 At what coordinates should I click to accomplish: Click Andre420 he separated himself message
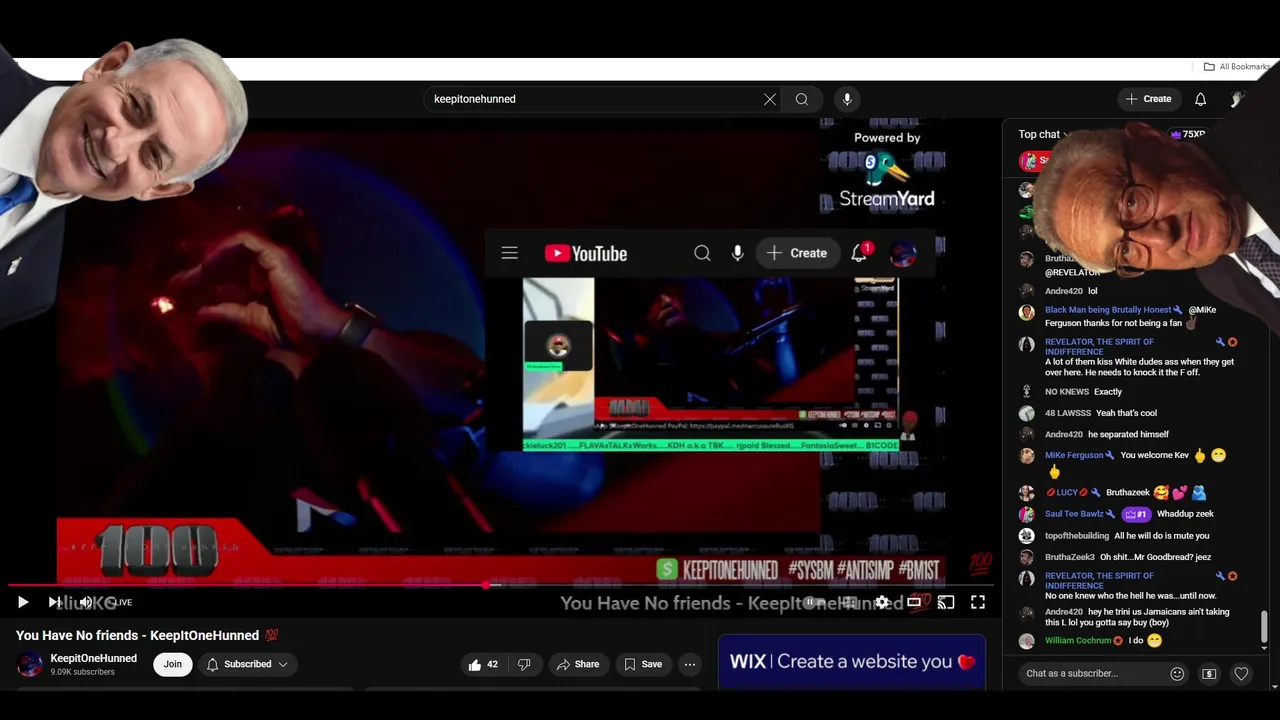(x=1107, y=434)
